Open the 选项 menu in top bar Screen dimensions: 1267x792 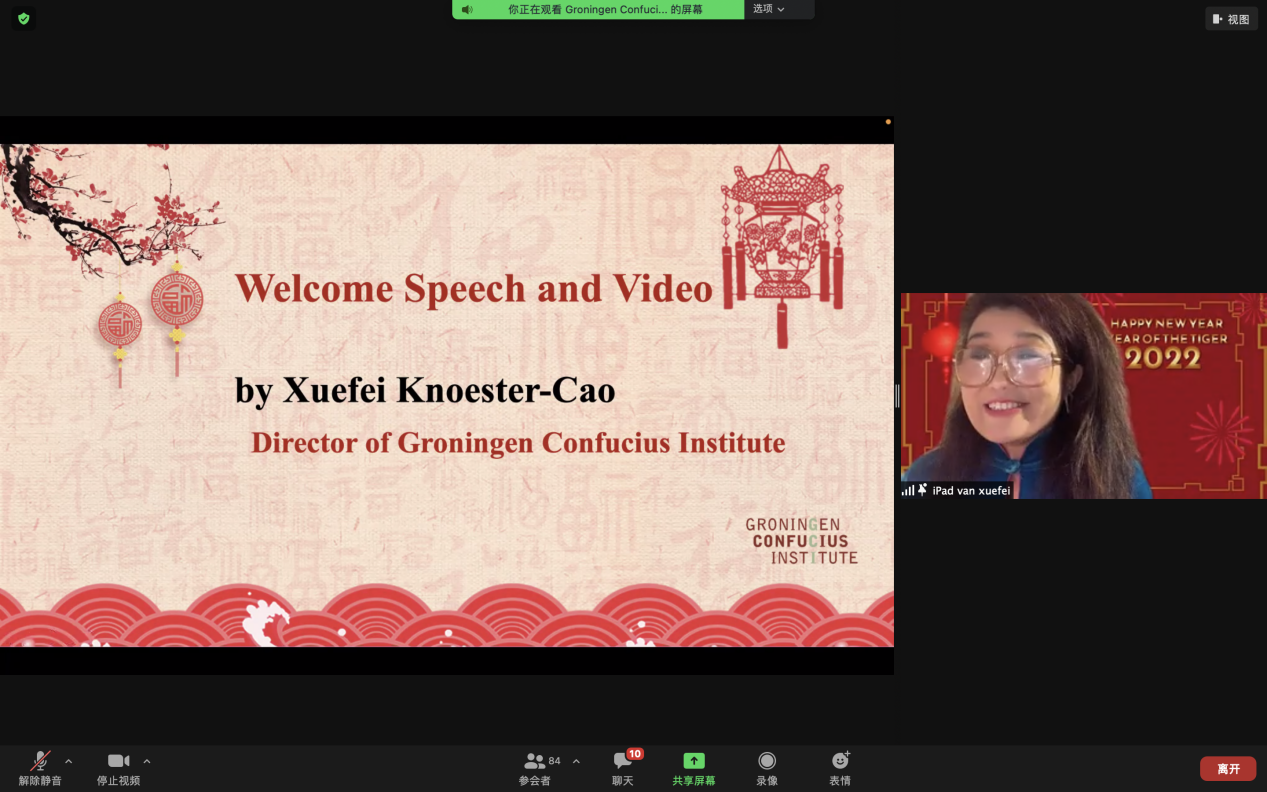point(768,9)
